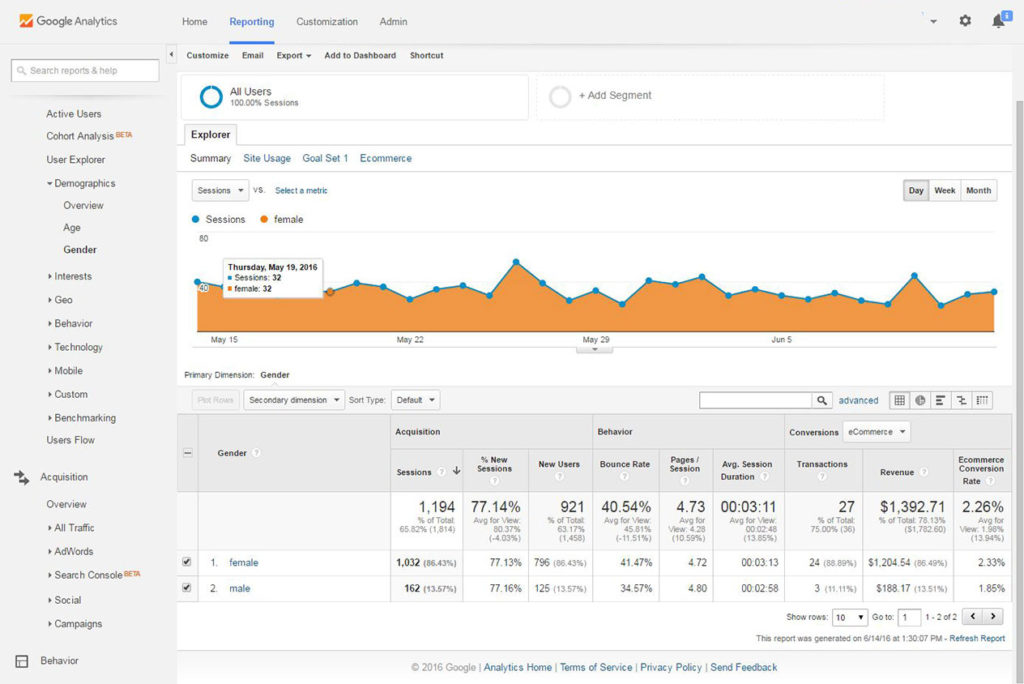Image resolution: width=1024 pixels, height=684 pixels.
Task: Open the Secondary dimension dropdown
Action: click(293, 399)
